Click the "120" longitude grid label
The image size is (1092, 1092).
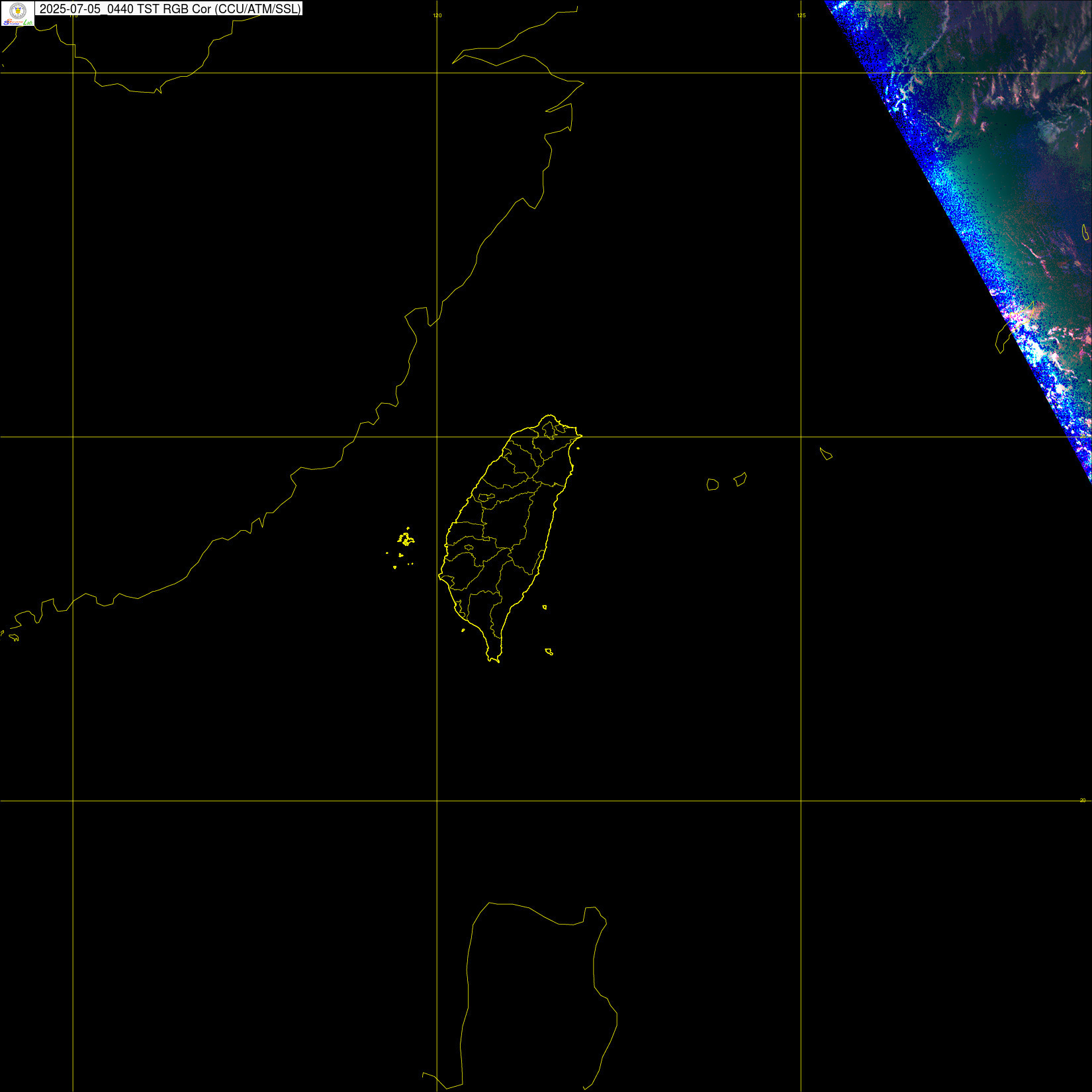pyautogui.click(x=437, y=15)
